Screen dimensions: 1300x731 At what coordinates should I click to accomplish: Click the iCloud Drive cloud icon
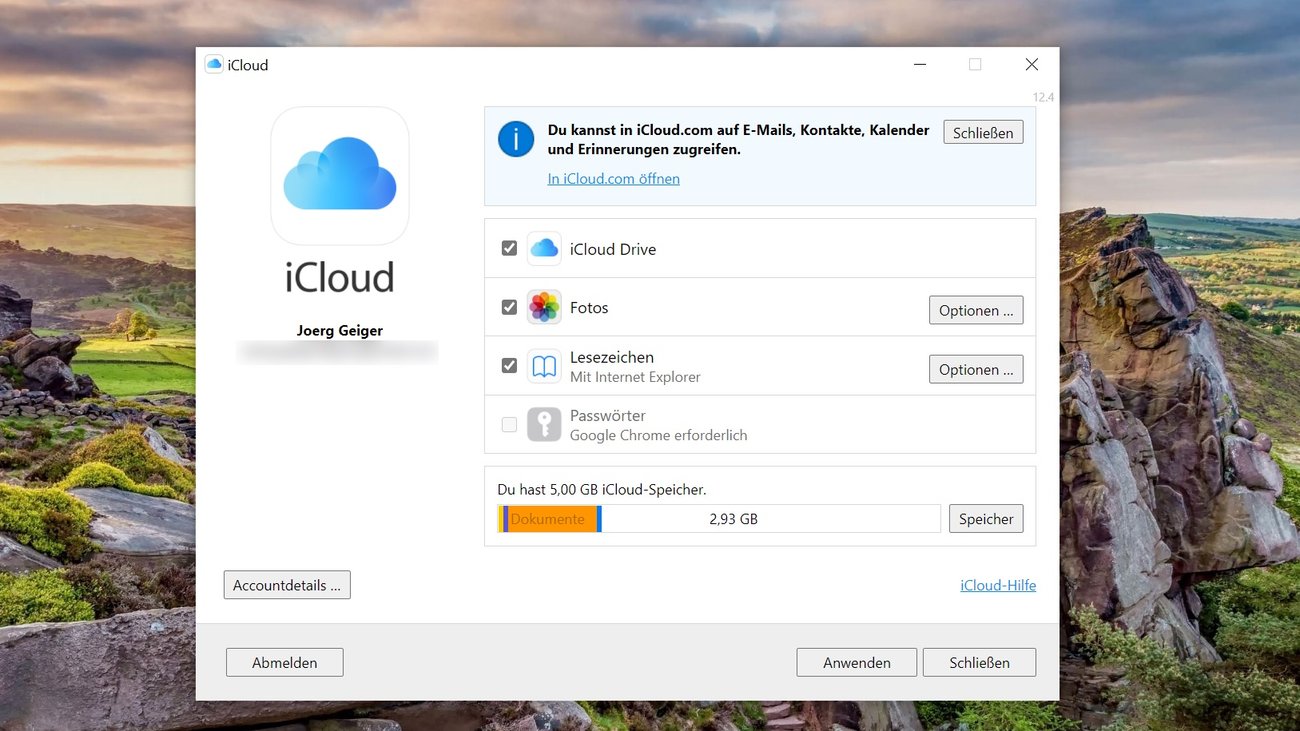coord(544,249)
